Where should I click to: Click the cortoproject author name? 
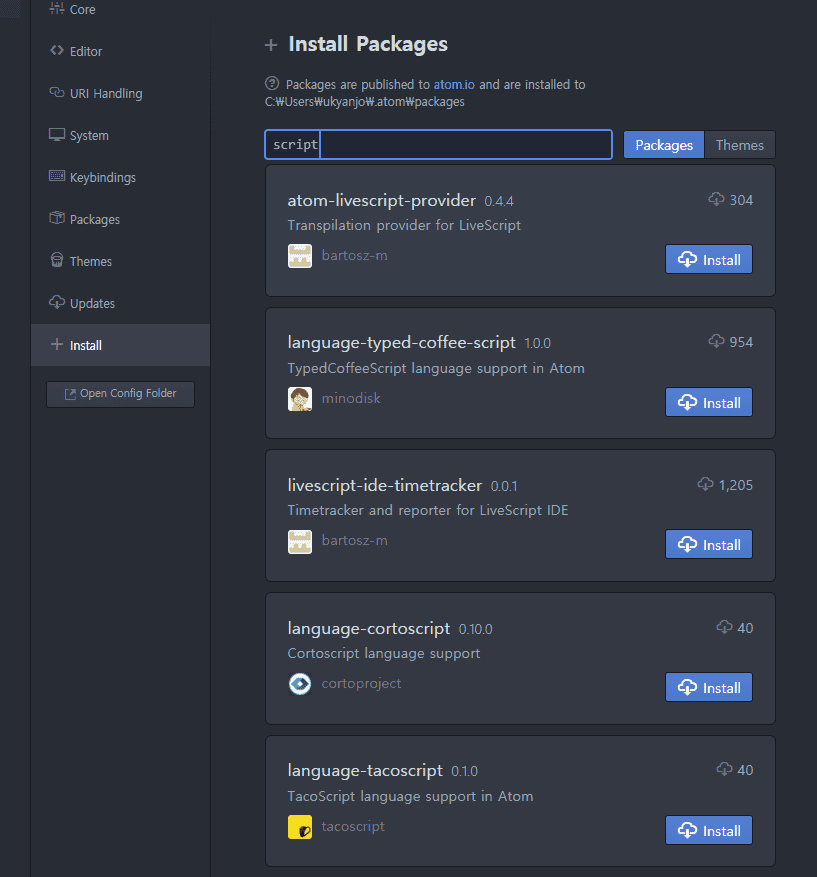[361, 683]
